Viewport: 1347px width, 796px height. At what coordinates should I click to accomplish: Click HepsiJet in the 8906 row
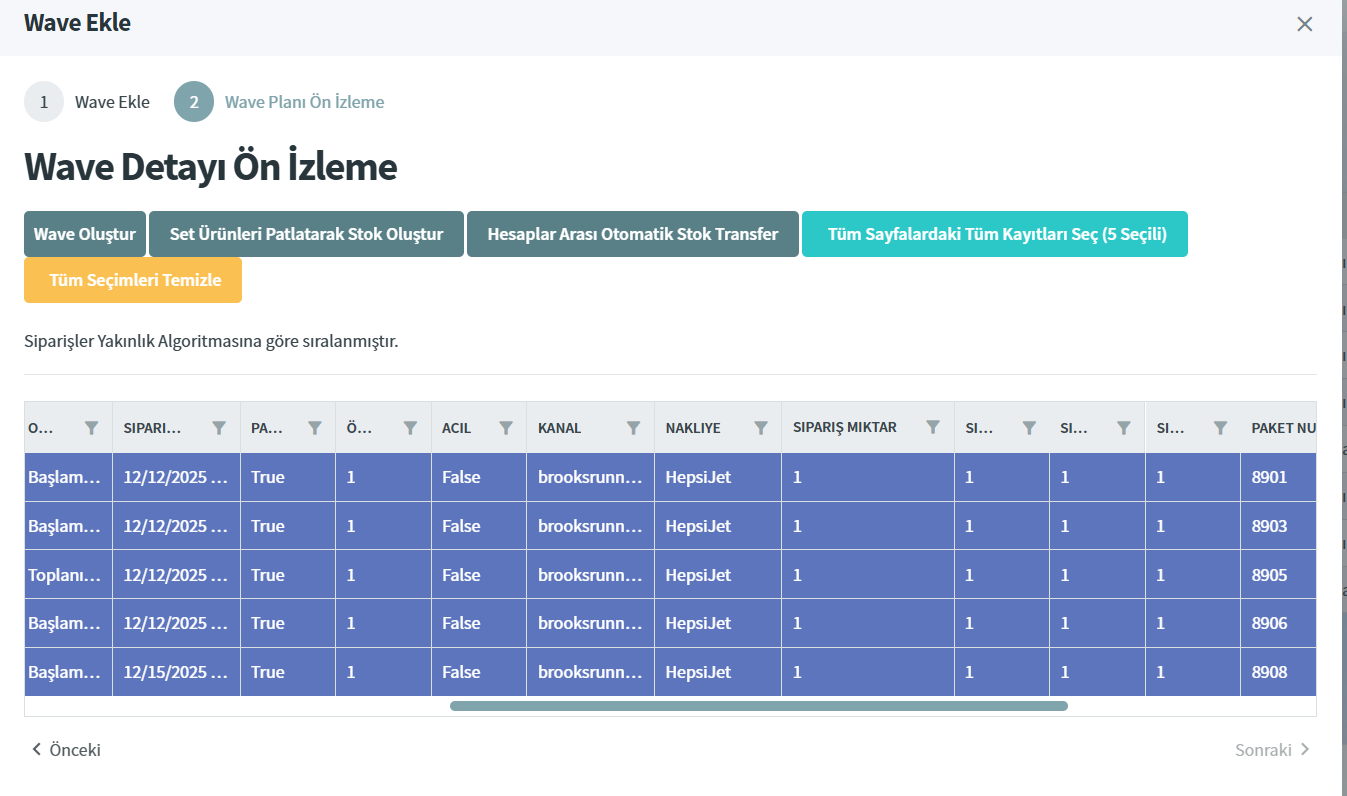pos(718,623)
